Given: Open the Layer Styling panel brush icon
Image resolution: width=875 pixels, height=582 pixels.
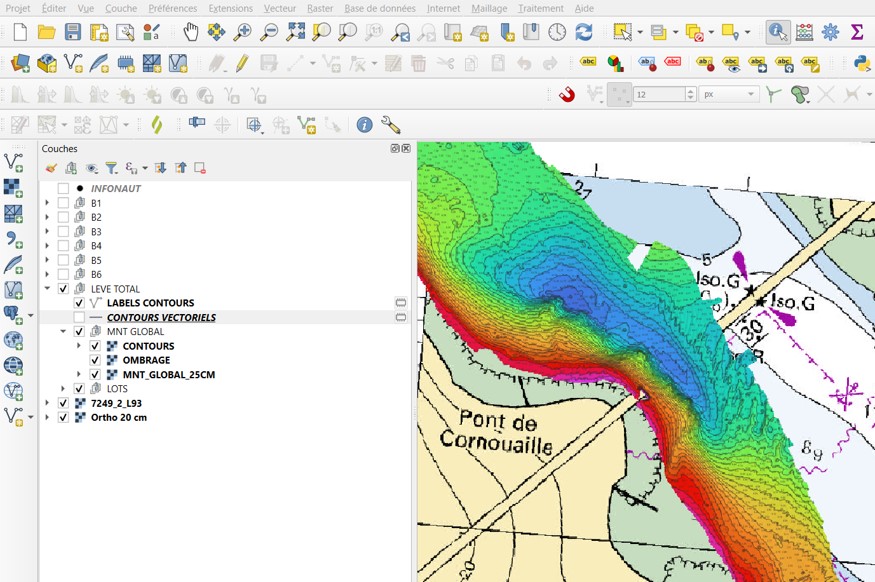Looking at the screenshot, I should pos(51,167).
